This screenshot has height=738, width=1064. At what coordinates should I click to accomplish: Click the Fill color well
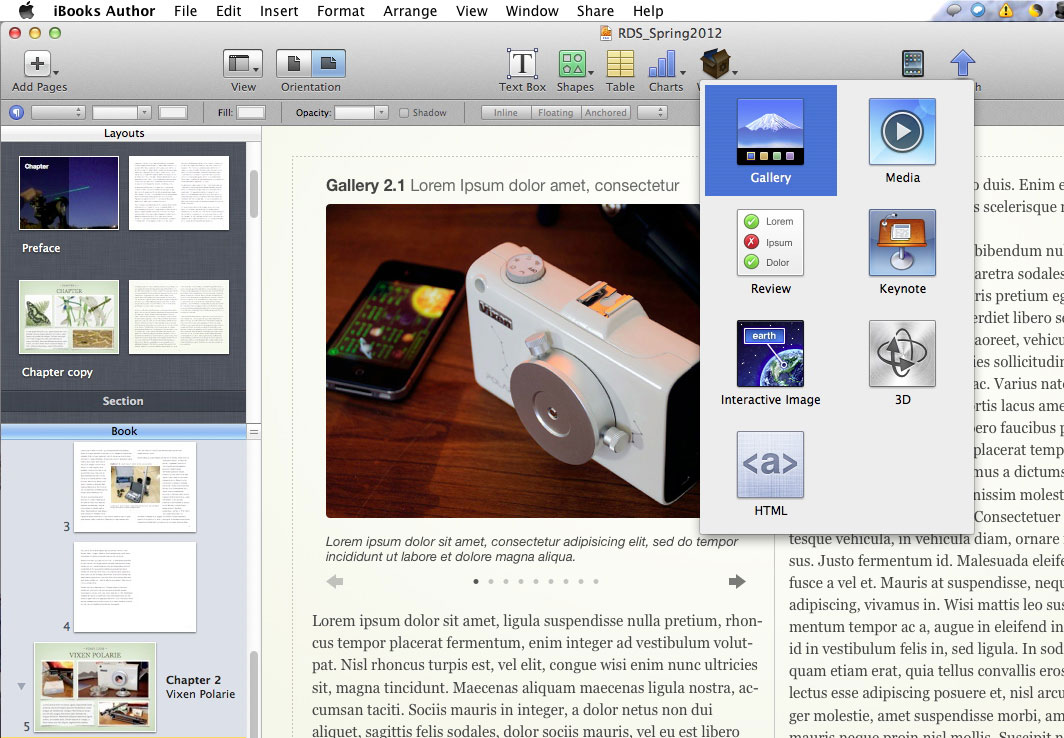click(x=250, y=113)
